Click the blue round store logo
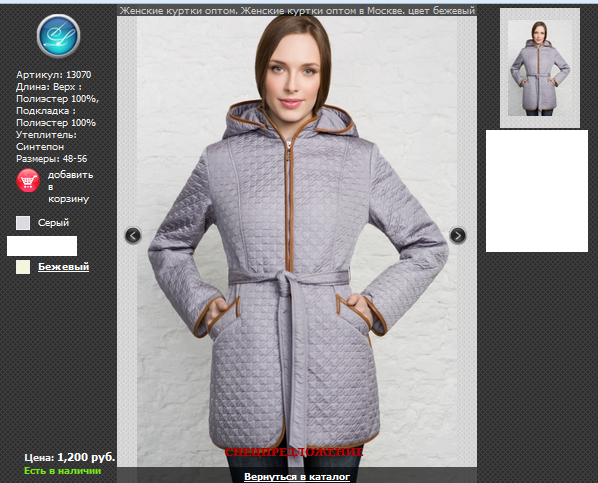 pyautogui.click(x=58, y=36)
